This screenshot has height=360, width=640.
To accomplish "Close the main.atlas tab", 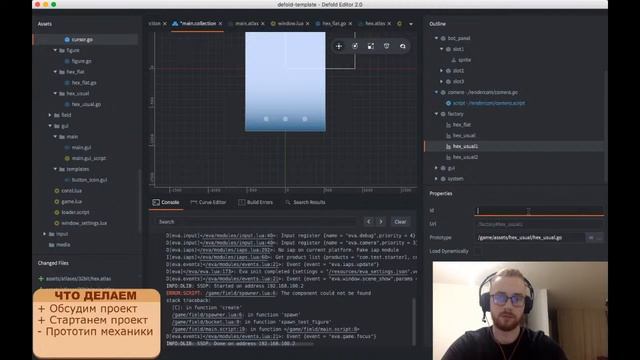I will point(262,24).
